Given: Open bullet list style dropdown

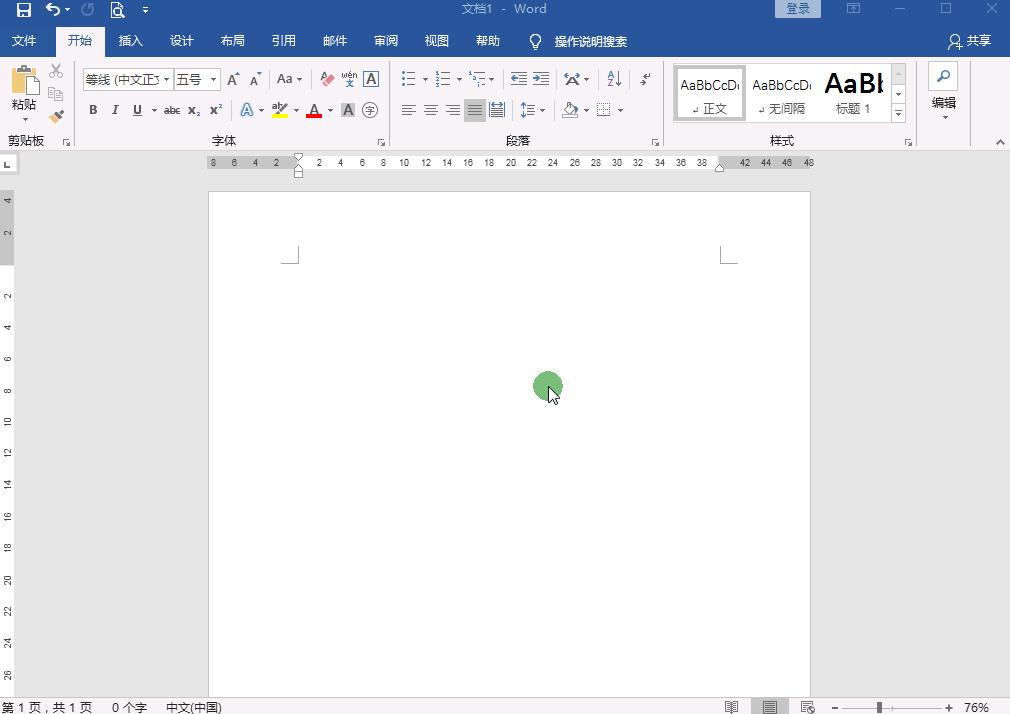Looking at the screenshot, I should click(x=425, y=79).
